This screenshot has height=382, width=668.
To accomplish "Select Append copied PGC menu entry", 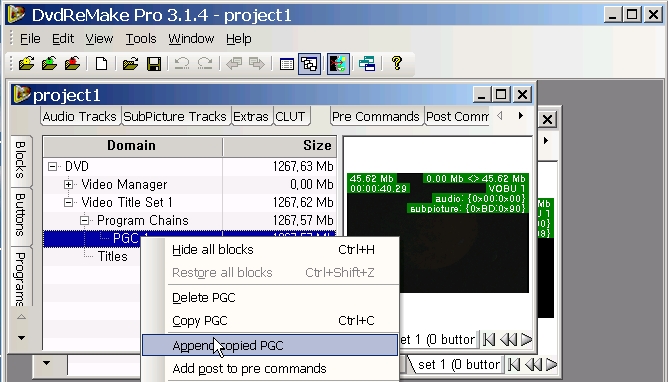I will (270, 345).
